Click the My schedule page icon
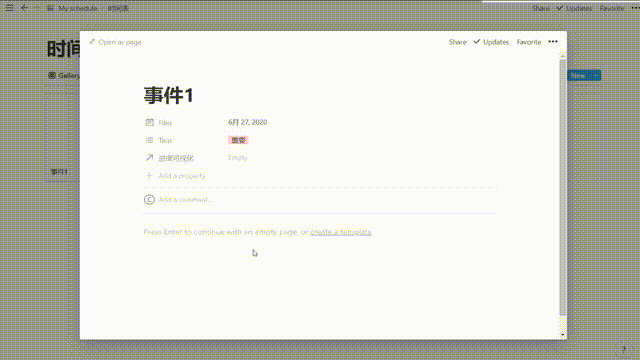This screenshot has height=360, width=640. [x=51, y=8]
